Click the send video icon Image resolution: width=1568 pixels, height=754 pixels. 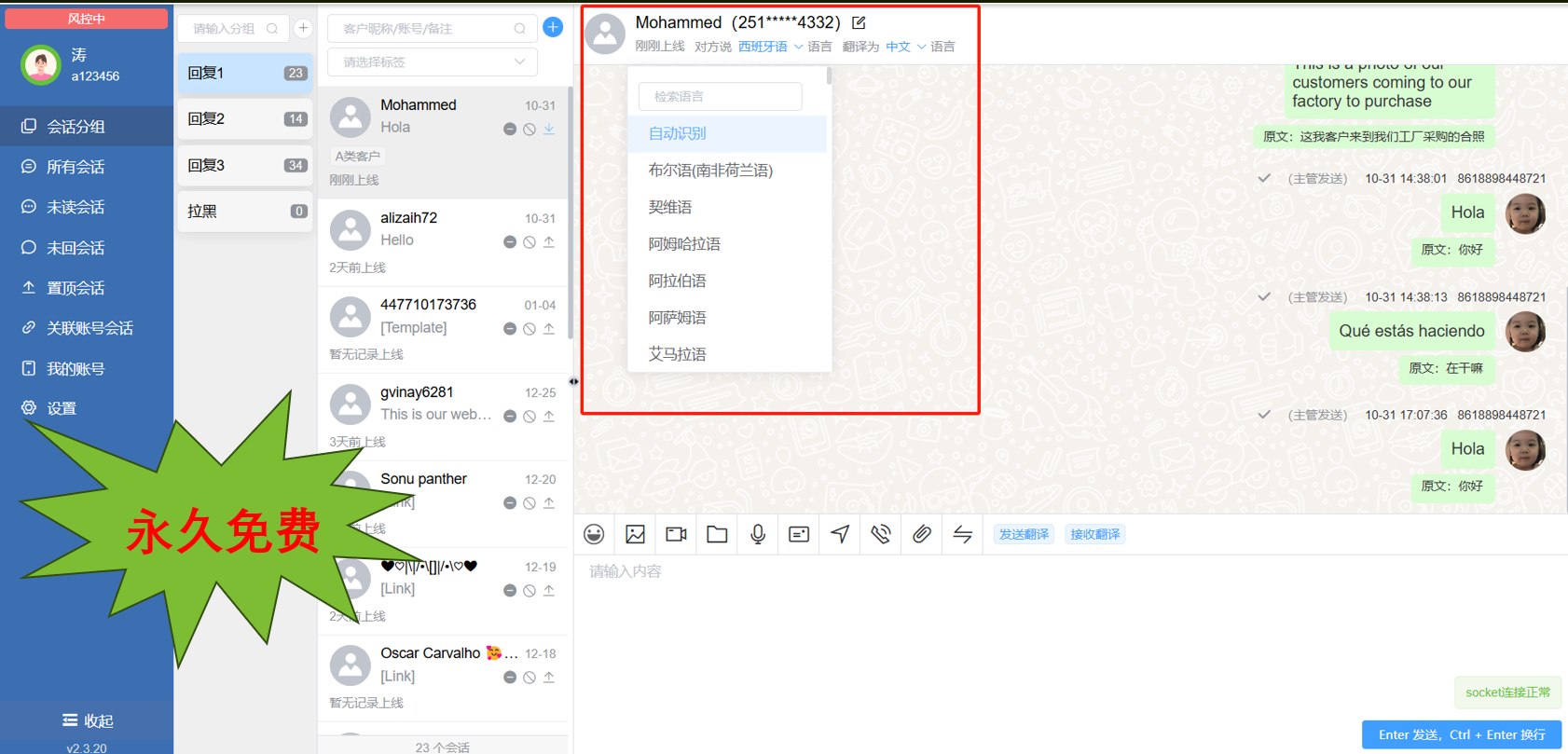tap(676, 534)
